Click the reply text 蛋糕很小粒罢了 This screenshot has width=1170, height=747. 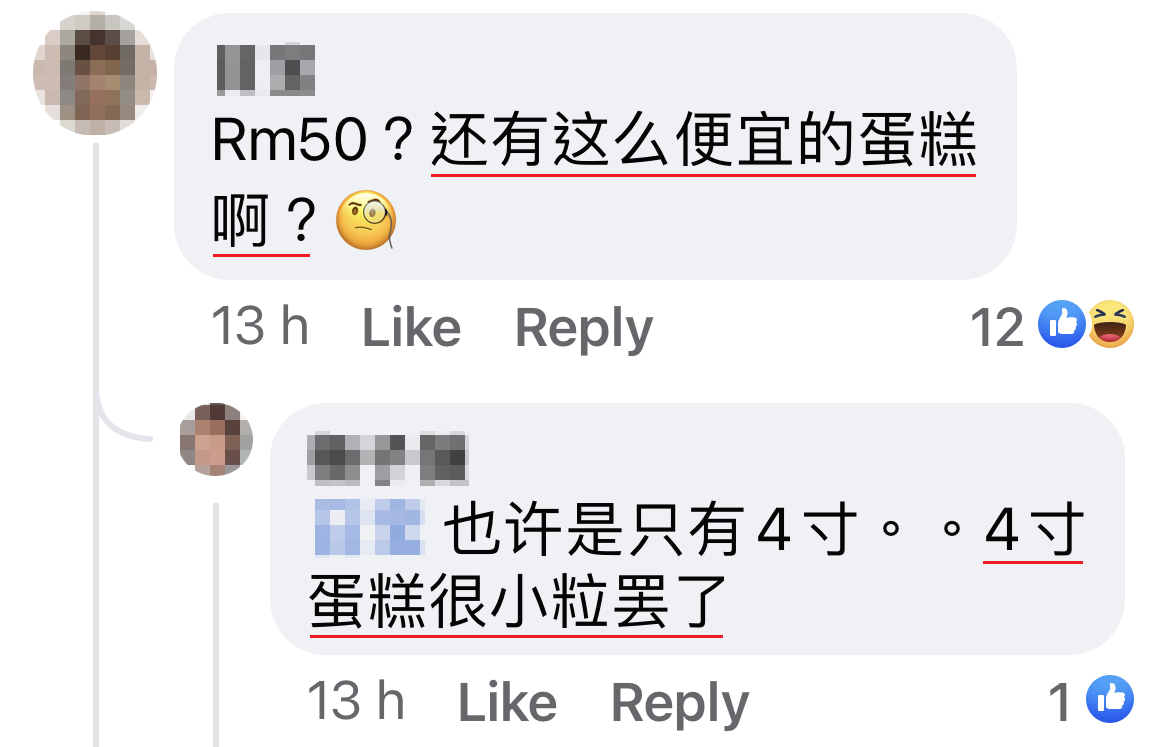click(516, 602)
